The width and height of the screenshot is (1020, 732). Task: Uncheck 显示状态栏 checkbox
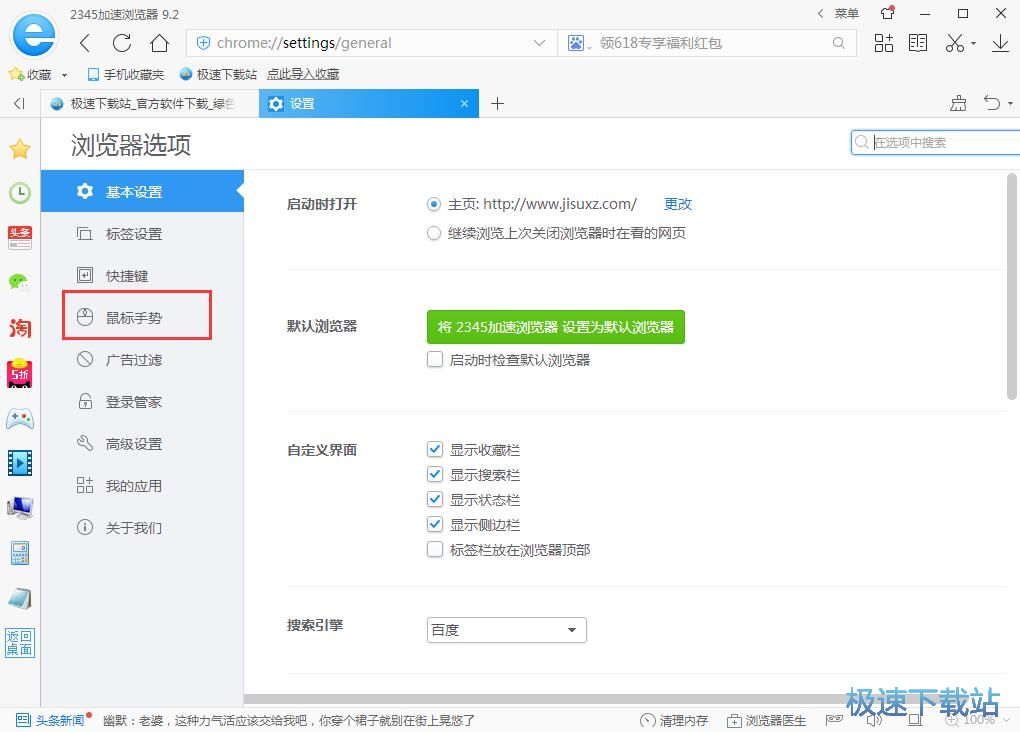pyautogui.click(x=435, y=499)
